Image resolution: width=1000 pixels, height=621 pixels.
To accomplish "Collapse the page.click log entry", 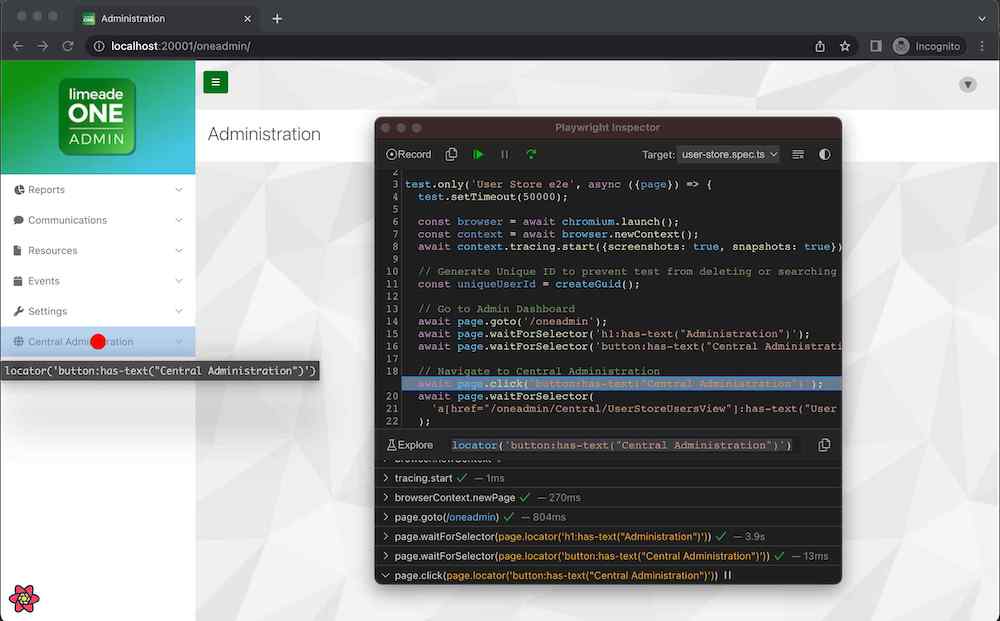I will (386, 576).
